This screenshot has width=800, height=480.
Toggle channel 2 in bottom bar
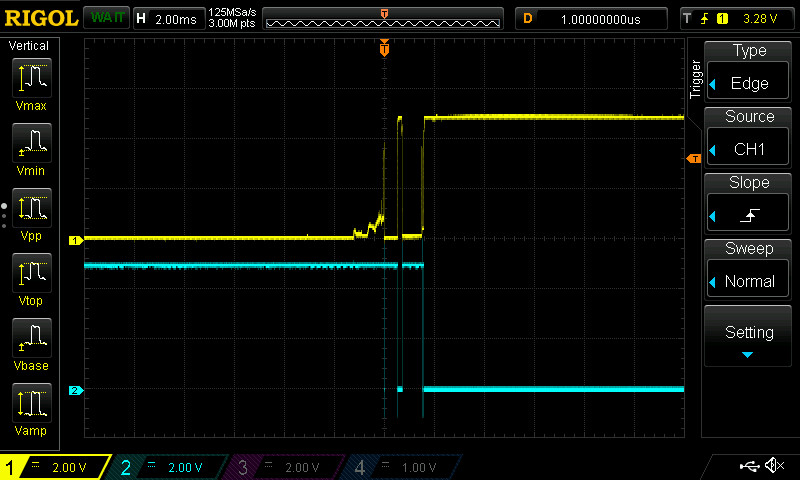pyautogui.click(x=168, y=467)
